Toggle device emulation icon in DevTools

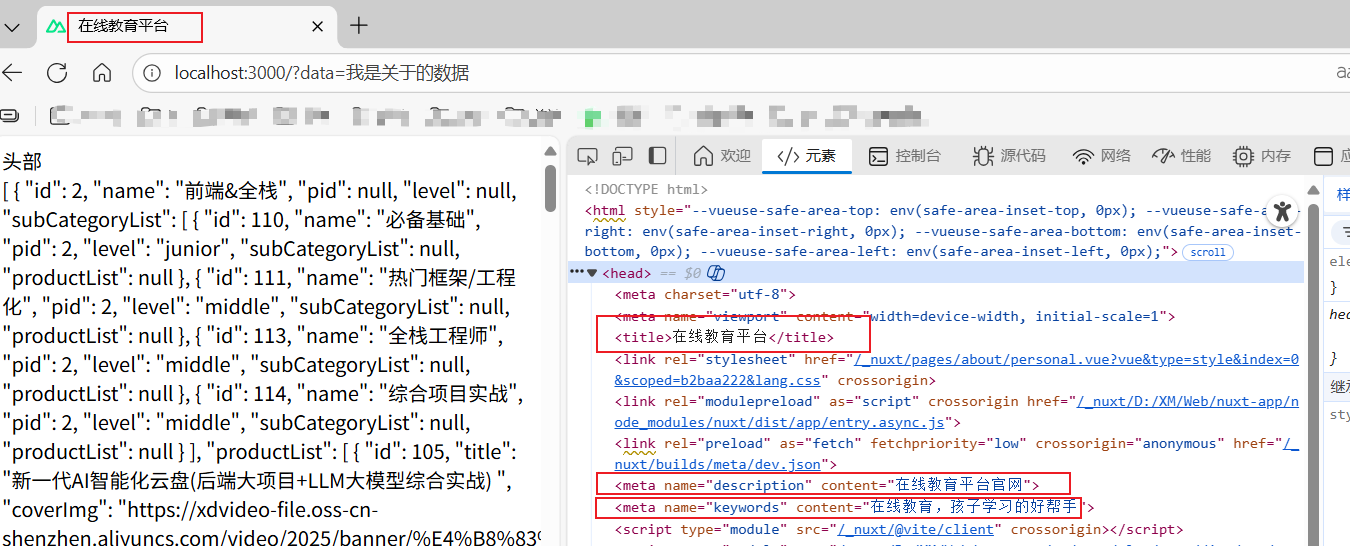click(622, 156)
